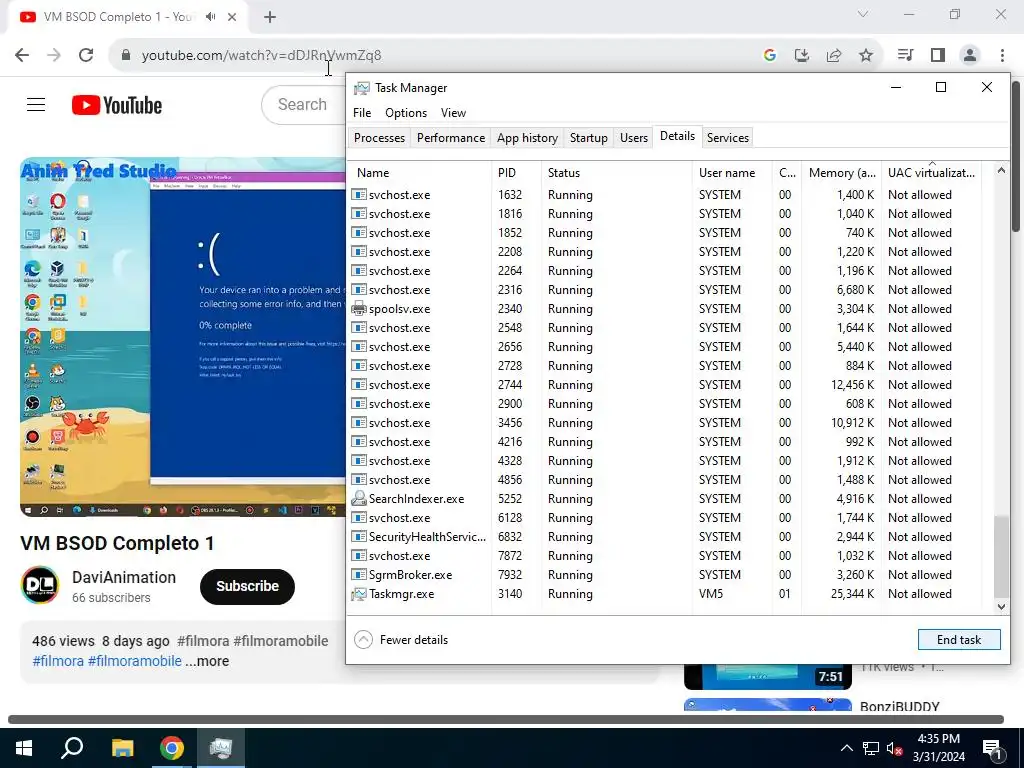Screen dimensions: 1024x768
Task: Subscribe to DaviAnimation channel
Action: (248, 586)
